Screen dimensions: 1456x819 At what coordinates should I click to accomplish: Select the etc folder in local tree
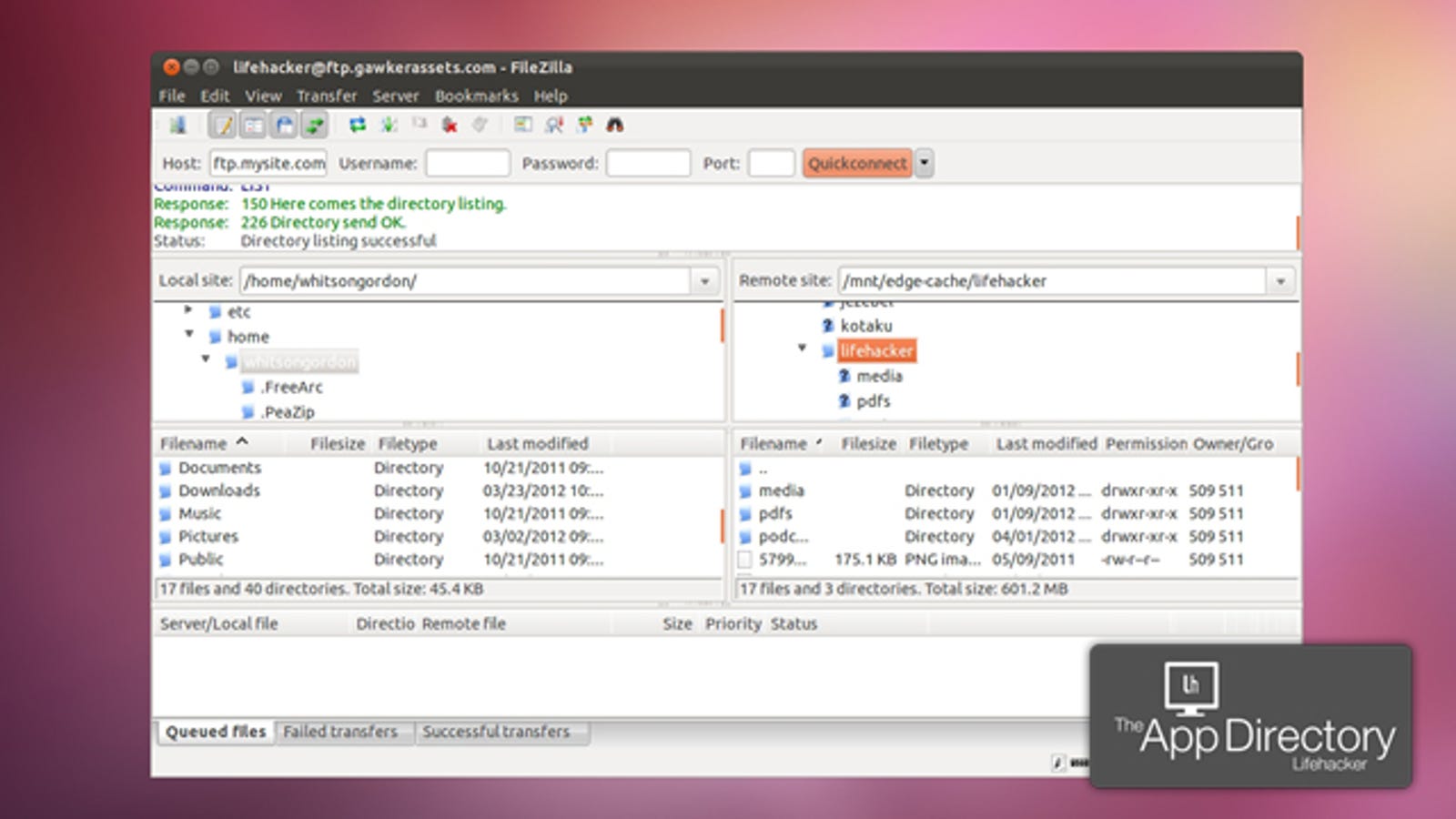coord(238,312)
